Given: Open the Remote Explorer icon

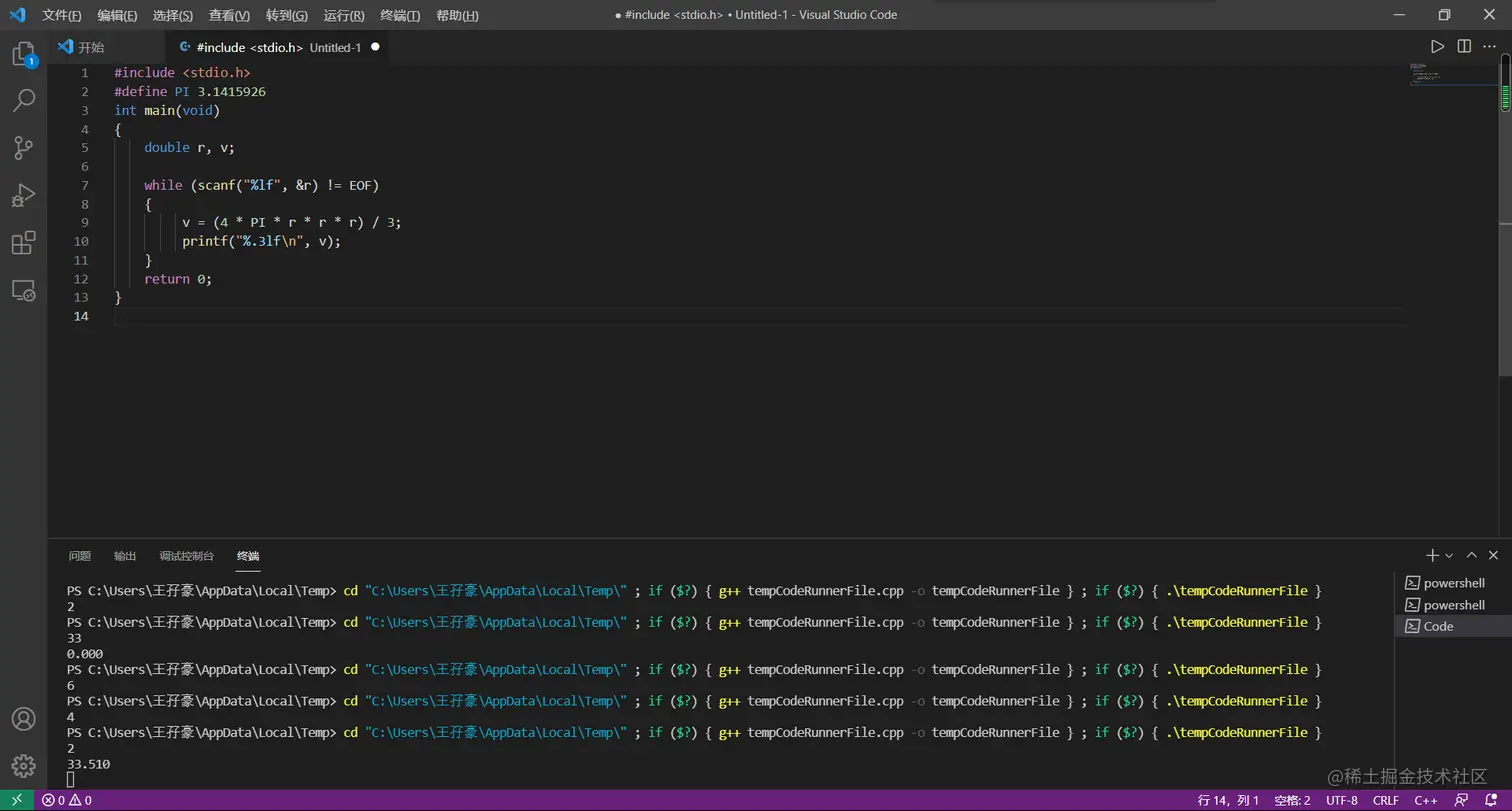Looking at the screenshot, I should (x=23, y=291).
